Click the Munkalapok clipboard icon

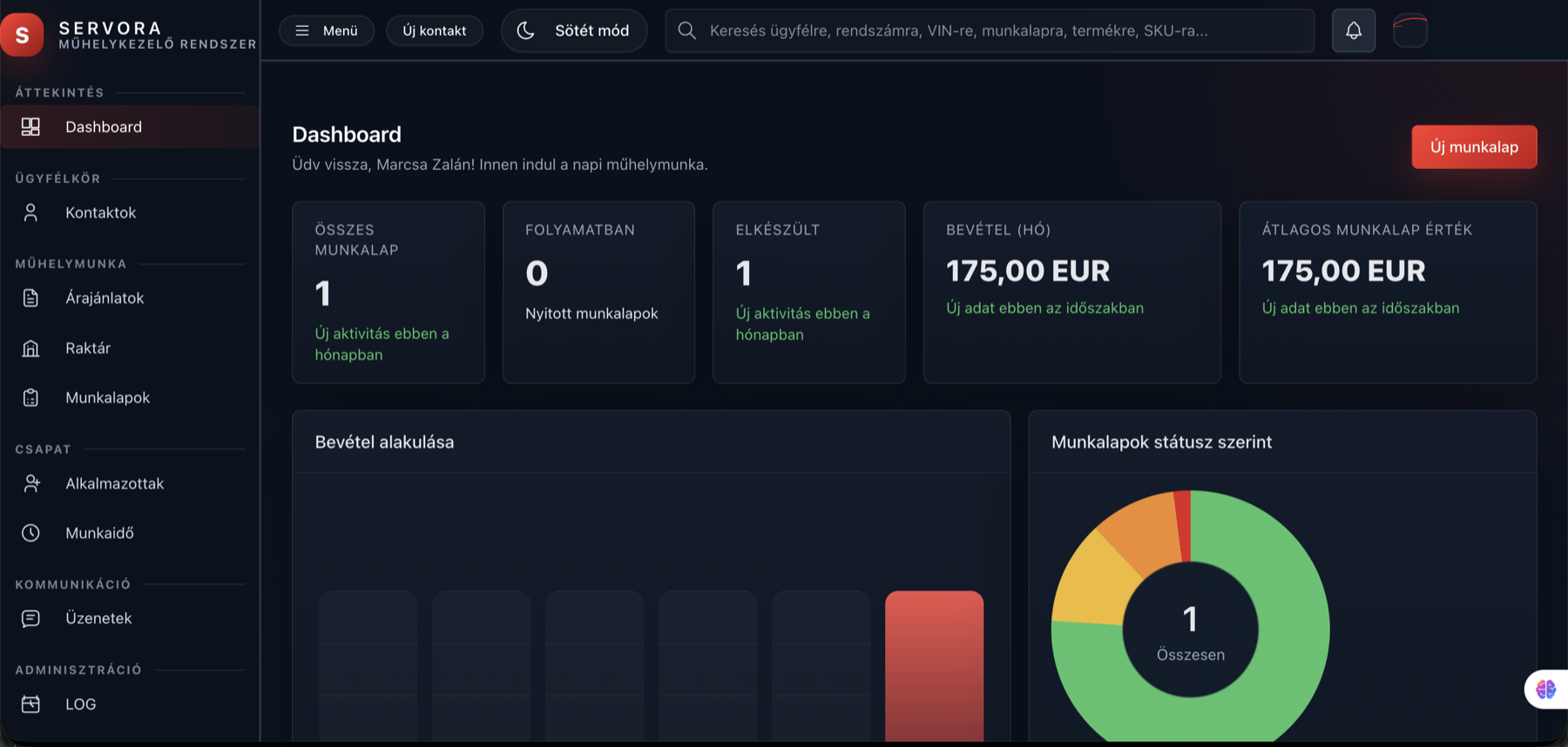click(x=30, y=398)
